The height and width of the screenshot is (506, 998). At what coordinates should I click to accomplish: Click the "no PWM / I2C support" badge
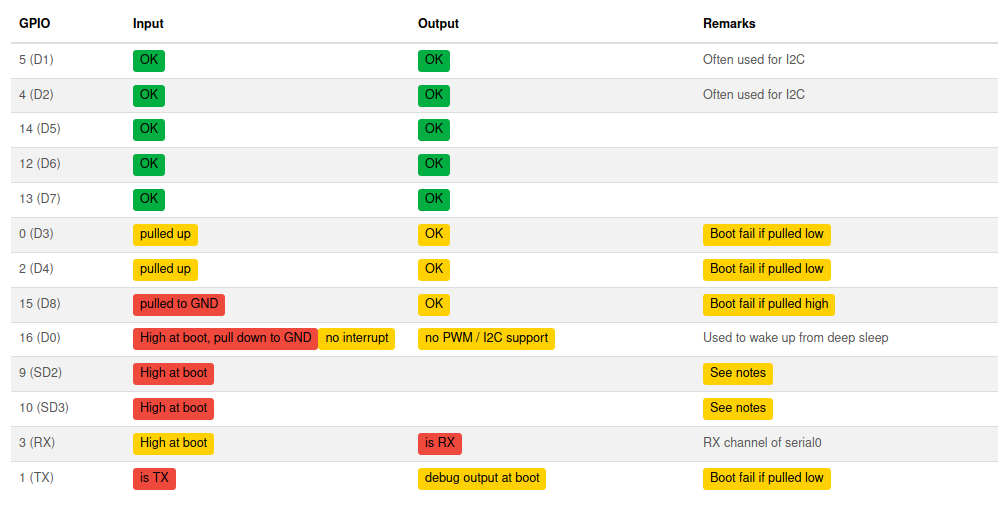[x=486, y=338]
